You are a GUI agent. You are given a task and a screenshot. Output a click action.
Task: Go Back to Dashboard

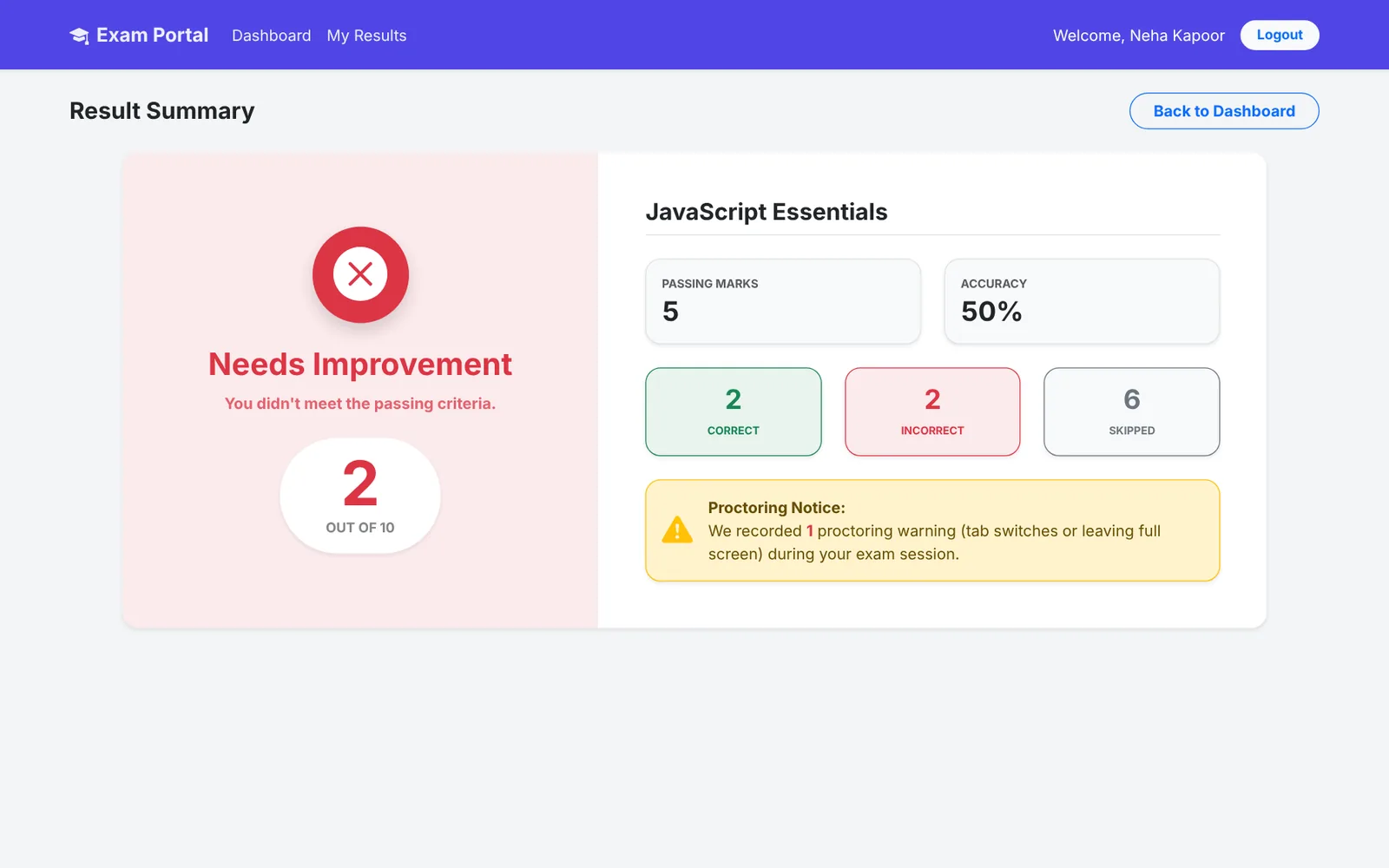pos(1224,111)
